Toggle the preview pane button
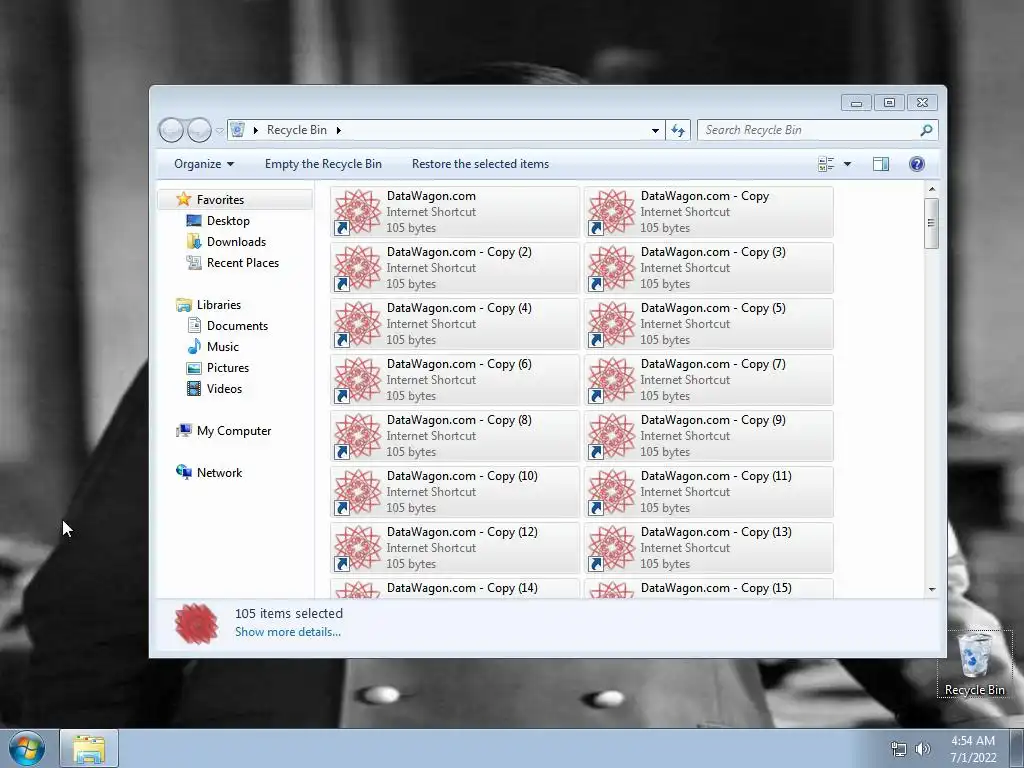 (881, 164)
